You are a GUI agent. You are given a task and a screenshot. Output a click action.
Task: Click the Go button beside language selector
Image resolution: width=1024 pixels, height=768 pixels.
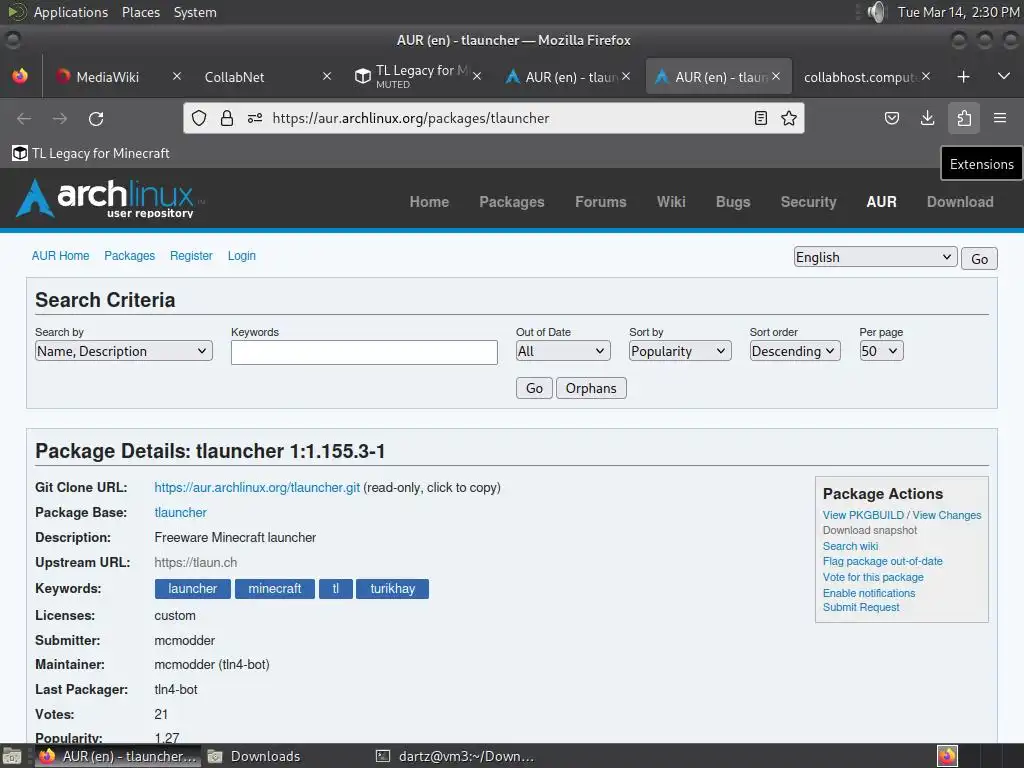979,259
